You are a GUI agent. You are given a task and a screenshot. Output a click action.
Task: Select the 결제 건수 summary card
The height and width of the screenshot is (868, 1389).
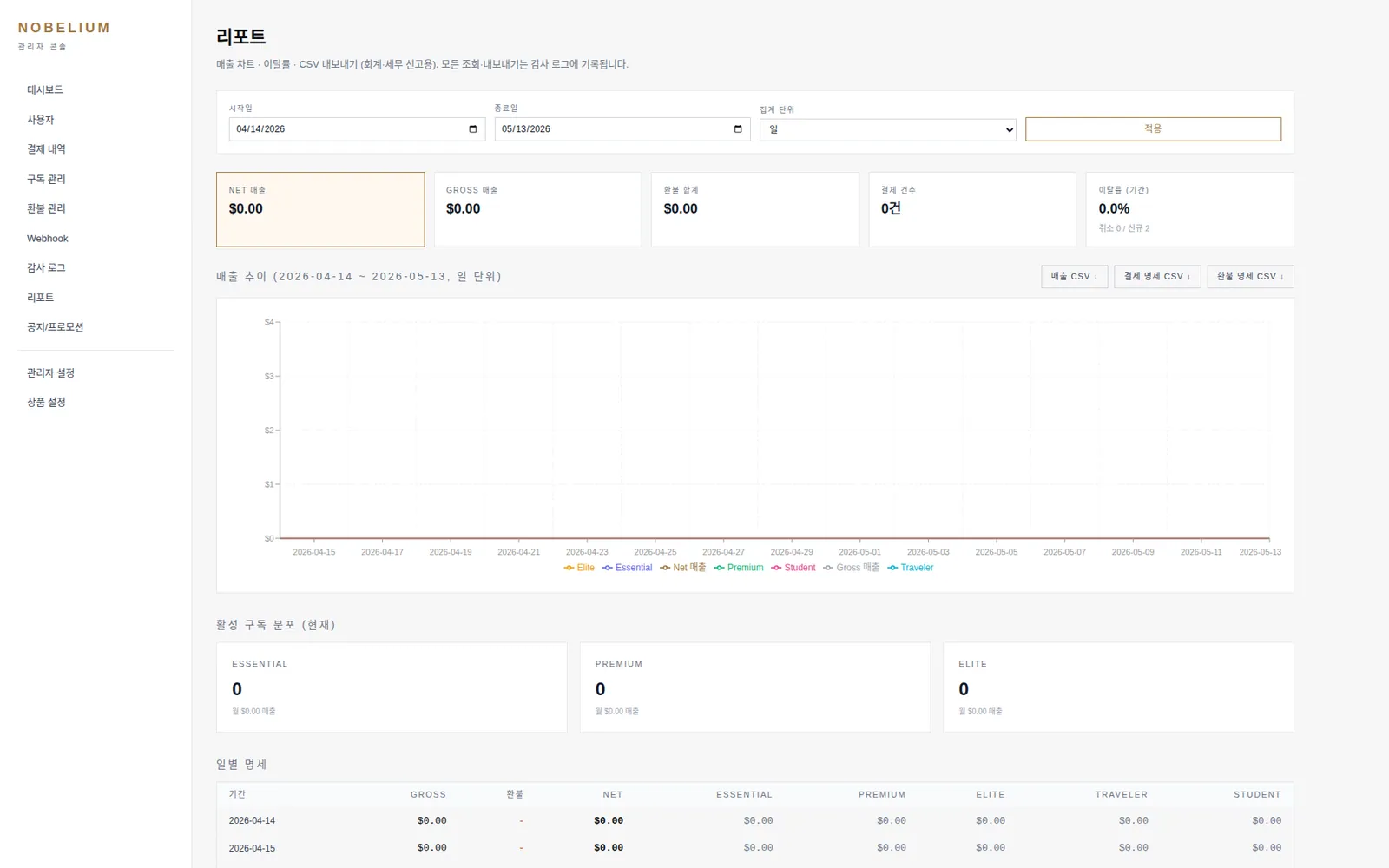972,209
